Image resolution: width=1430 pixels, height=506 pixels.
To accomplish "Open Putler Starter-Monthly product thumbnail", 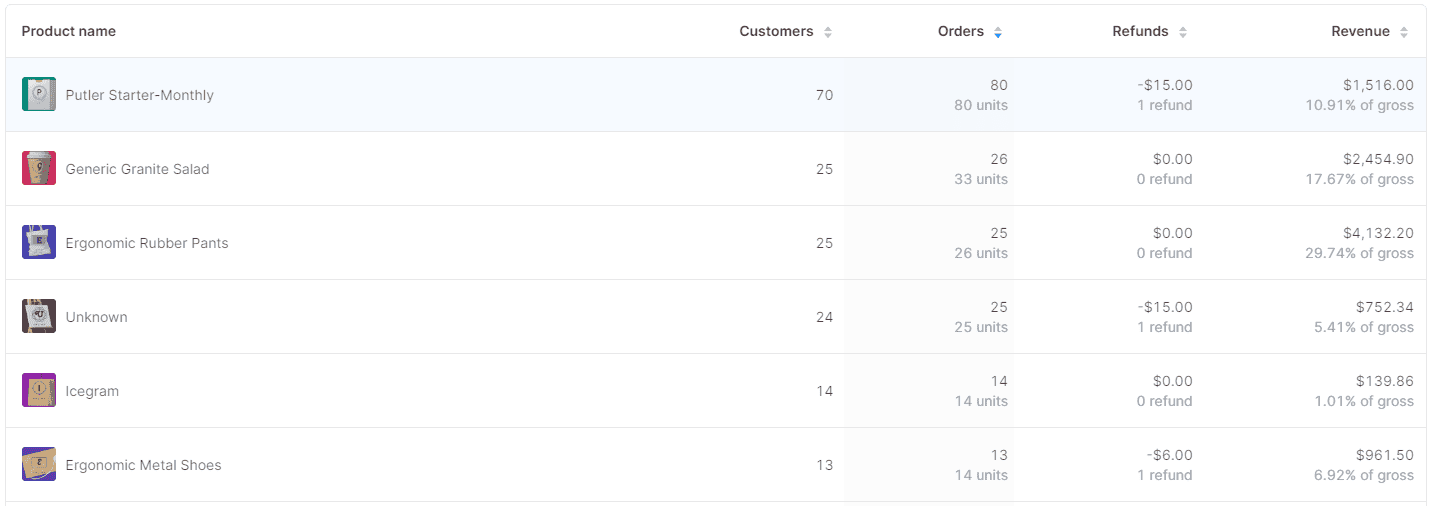I will coord(39,94).
